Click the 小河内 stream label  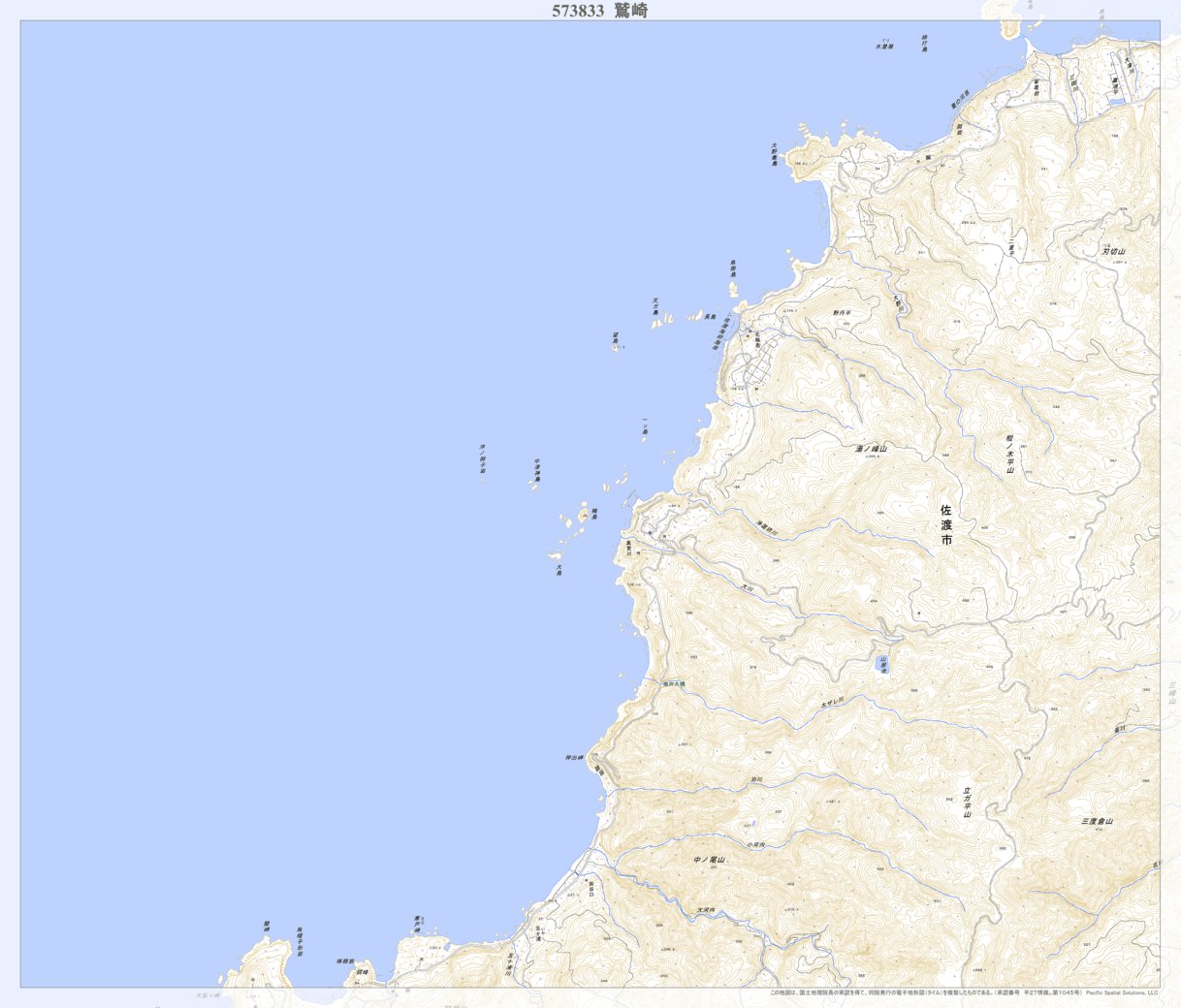tap(756, 845)
